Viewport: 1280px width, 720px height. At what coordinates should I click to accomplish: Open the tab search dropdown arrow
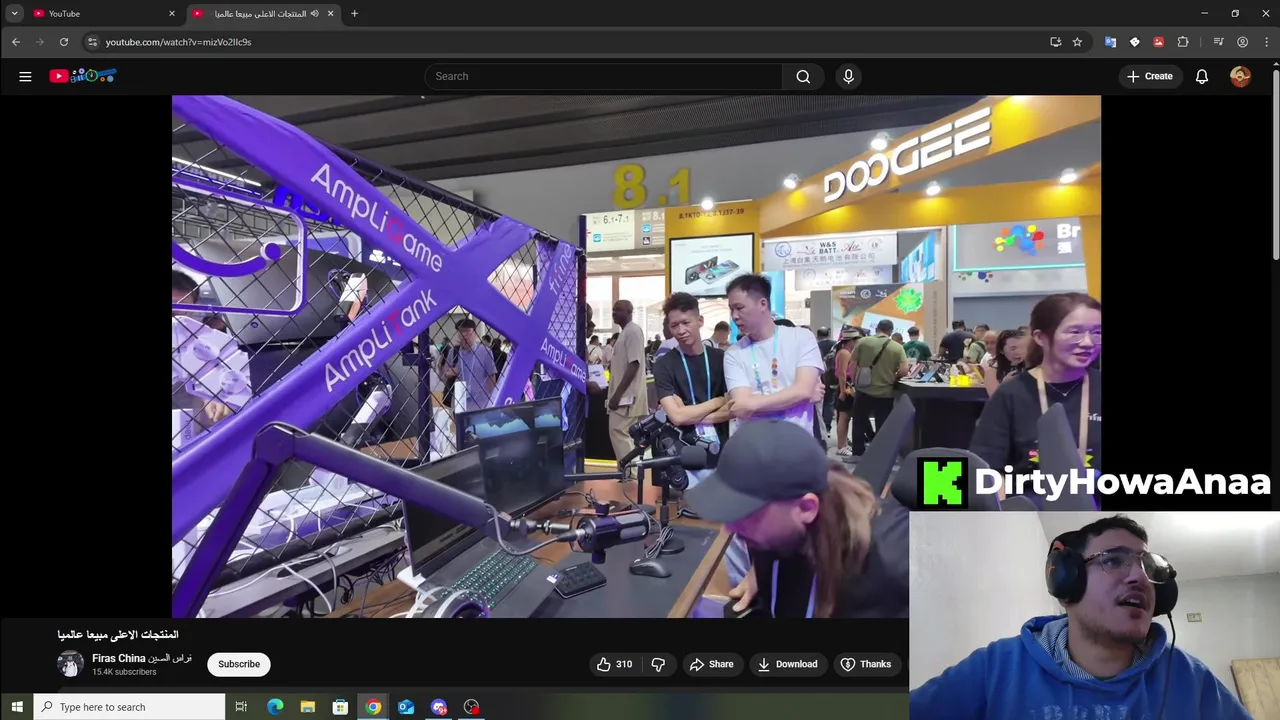pyautogui.click(x=15, y=13)
